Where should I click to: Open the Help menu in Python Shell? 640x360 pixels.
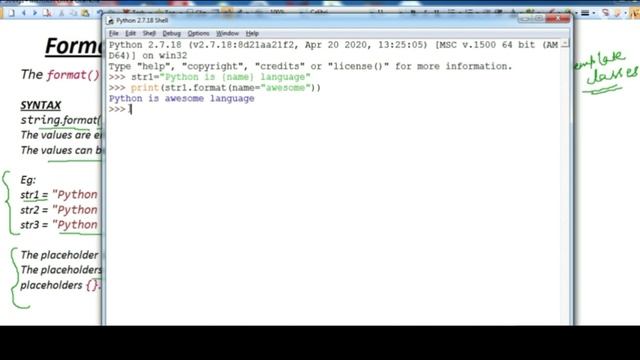[x=252, y=33]
